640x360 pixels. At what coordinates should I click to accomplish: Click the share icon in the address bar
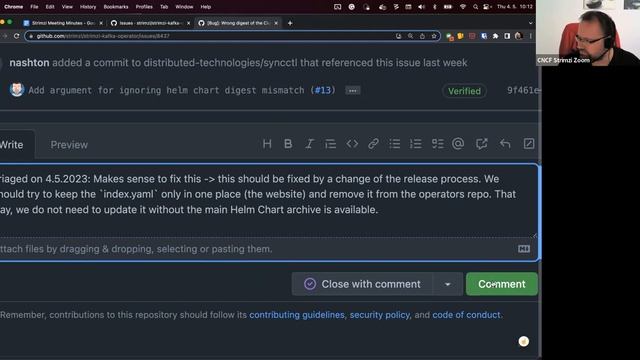tap(422, 36)
